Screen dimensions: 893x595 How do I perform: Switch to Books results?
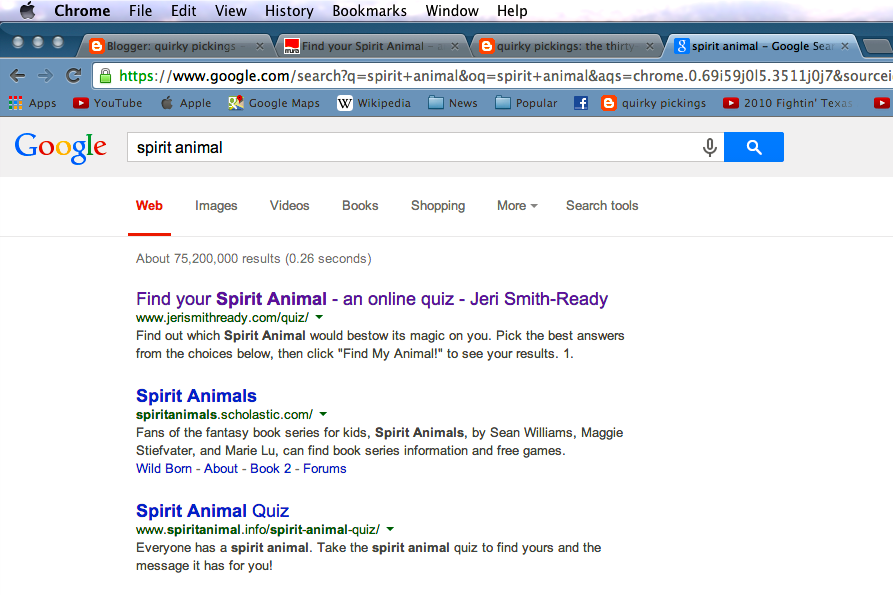360,206
